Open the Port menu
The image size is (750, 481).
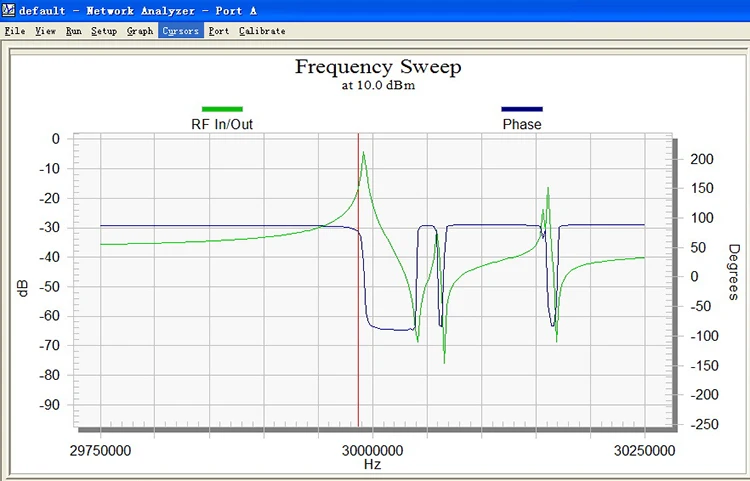(x=219, y=31)
